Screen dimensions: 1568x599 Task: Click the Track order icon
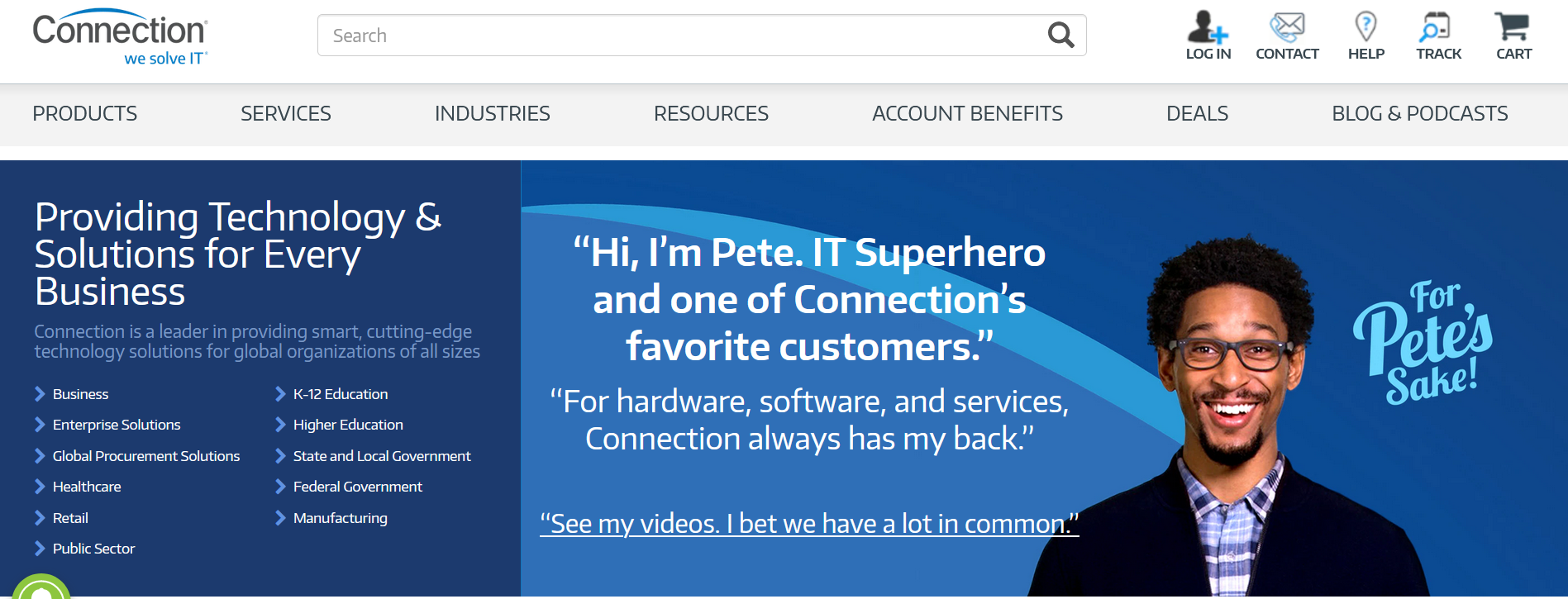pyautogui.click(x=1437, y=28)
